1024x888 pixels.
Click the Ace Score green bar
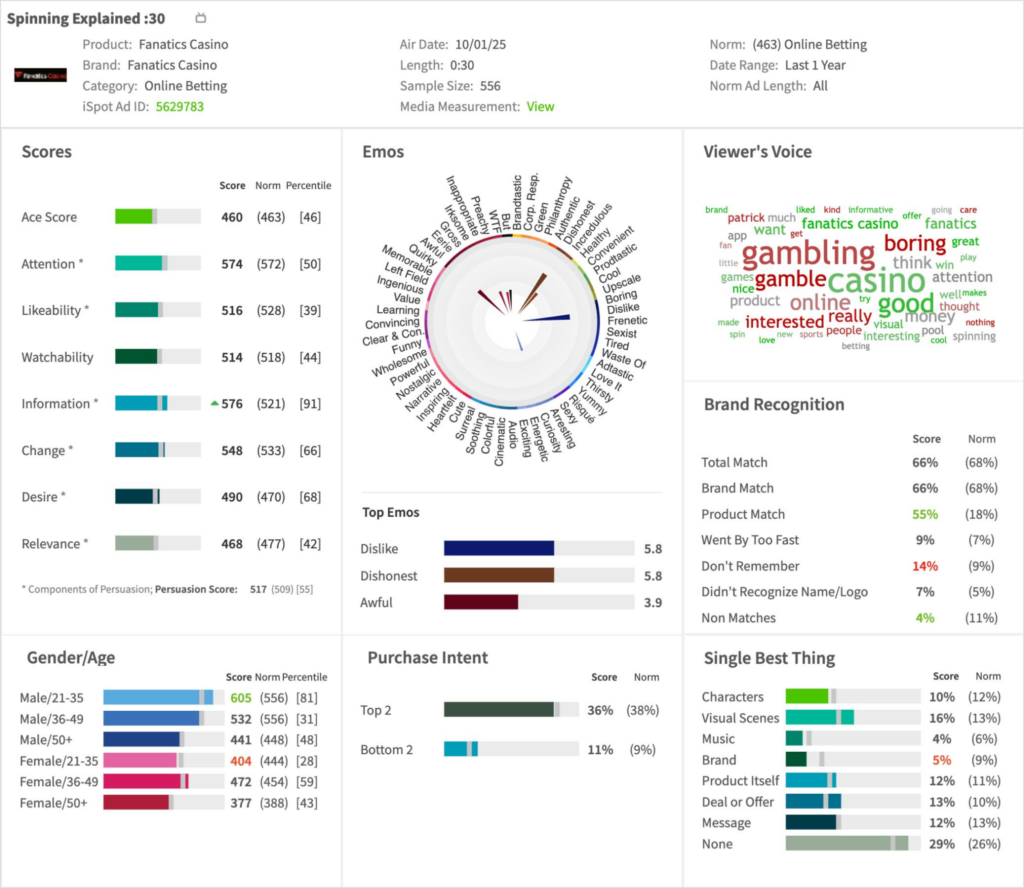pos(134,217)
